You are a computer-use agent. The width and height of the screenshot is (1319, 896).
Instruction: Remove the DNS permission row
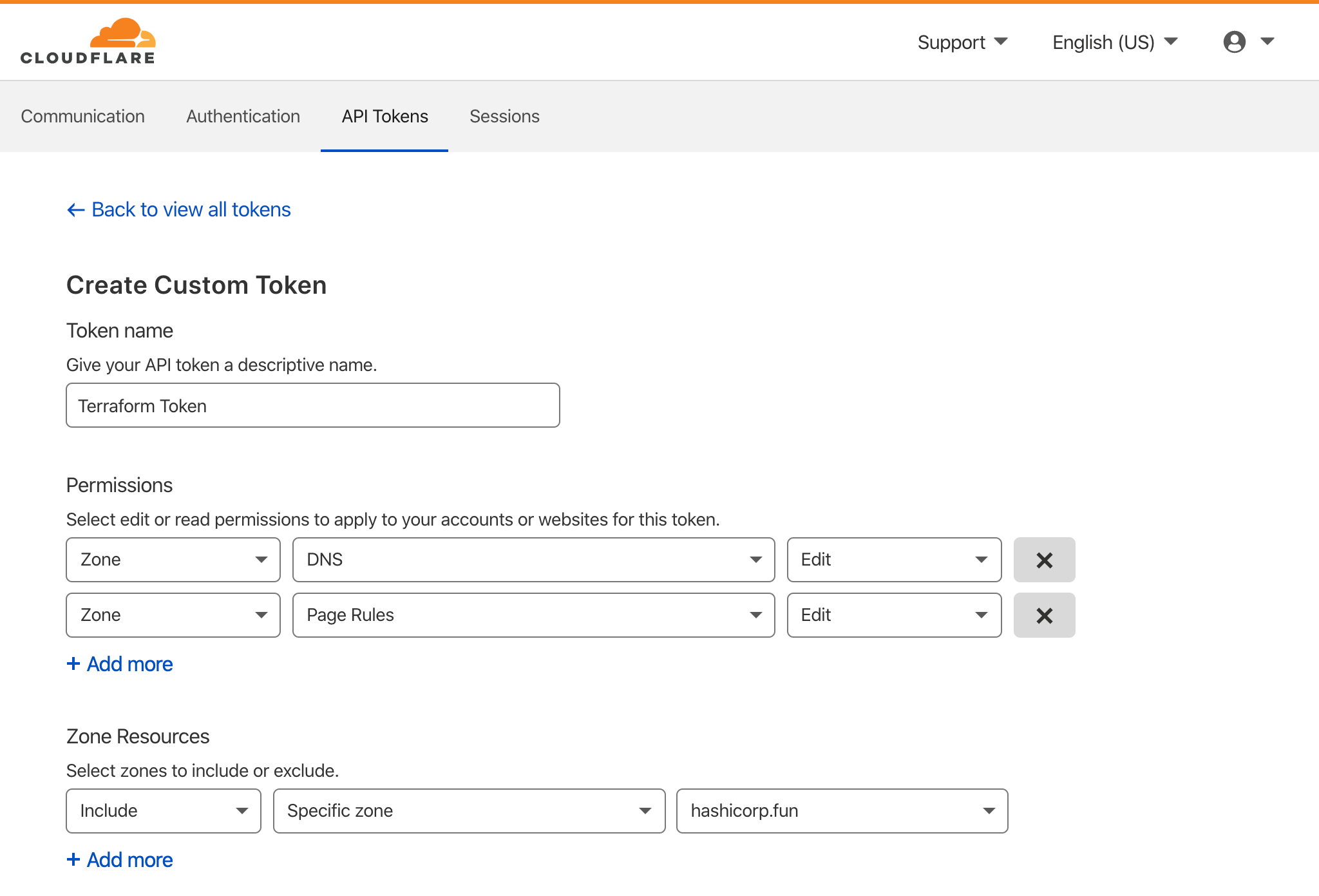[1044, 560]
